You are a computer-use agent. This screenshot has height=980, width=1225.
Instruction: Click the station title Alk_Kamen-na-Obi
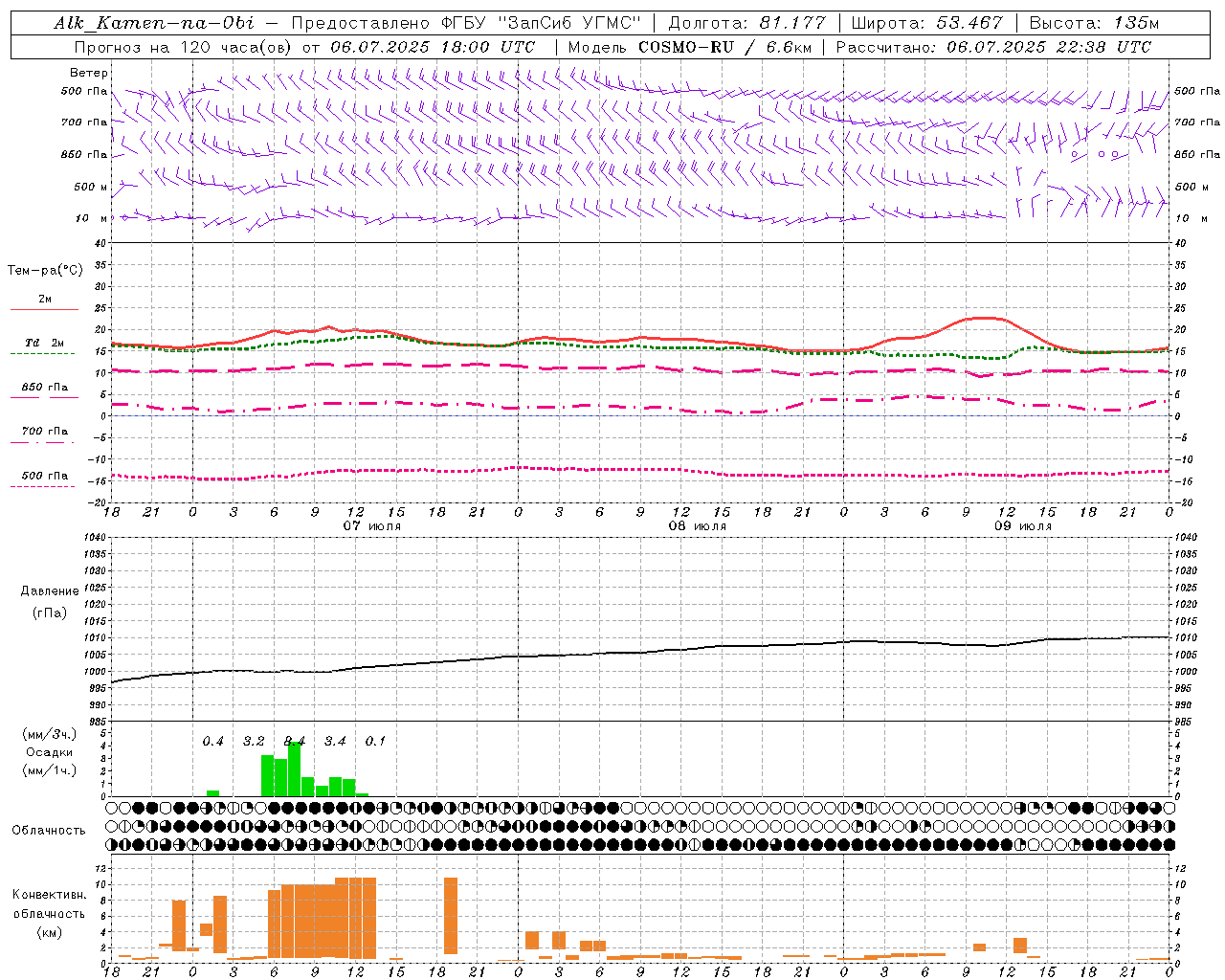click(x=154, y=23)
